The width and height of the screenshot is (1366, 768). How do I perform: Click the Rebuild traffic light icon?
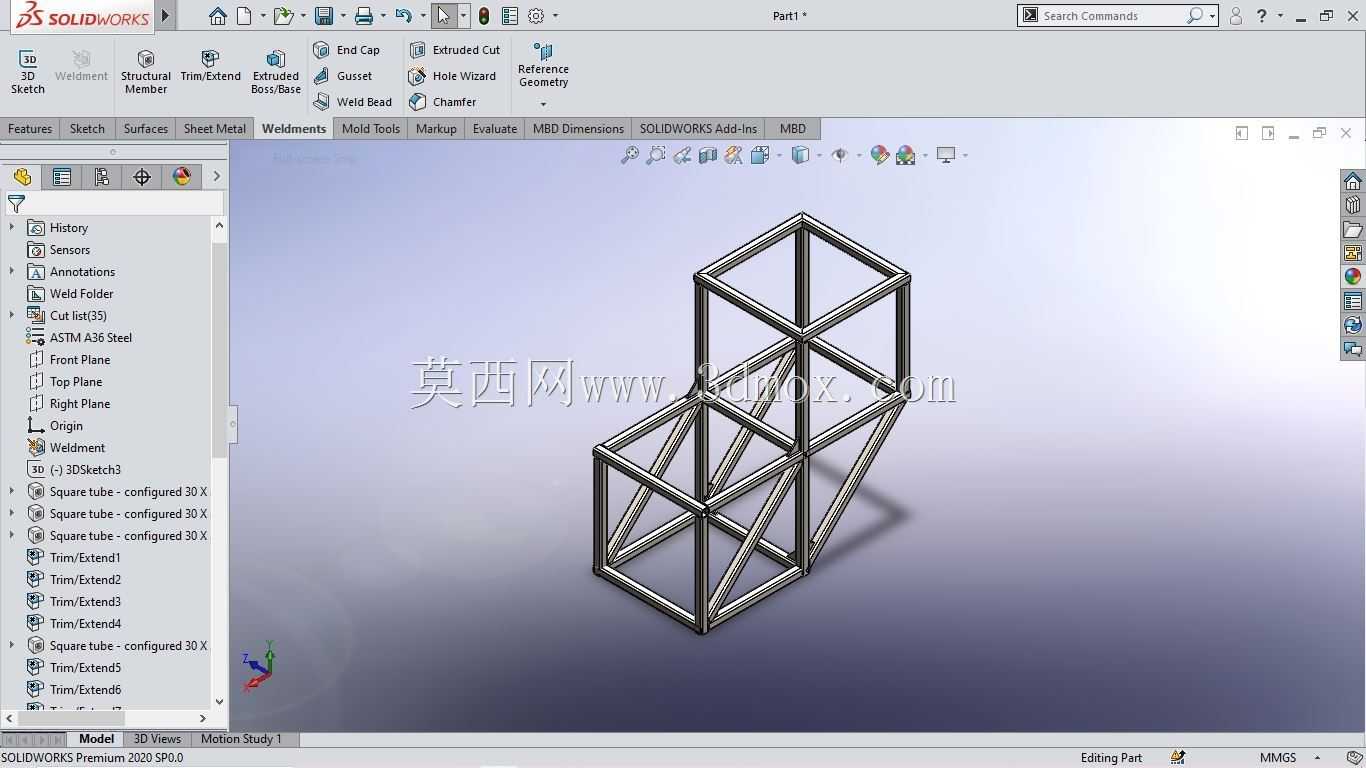pyautogui.click(x=484, y=16)
